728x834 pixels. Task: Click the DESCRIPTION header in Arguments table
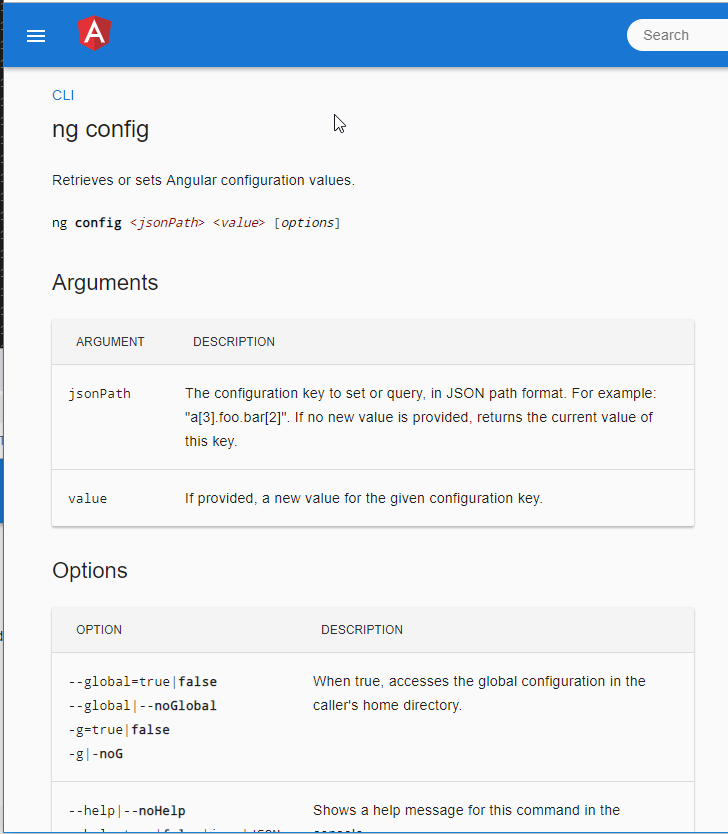coord(234,341)
